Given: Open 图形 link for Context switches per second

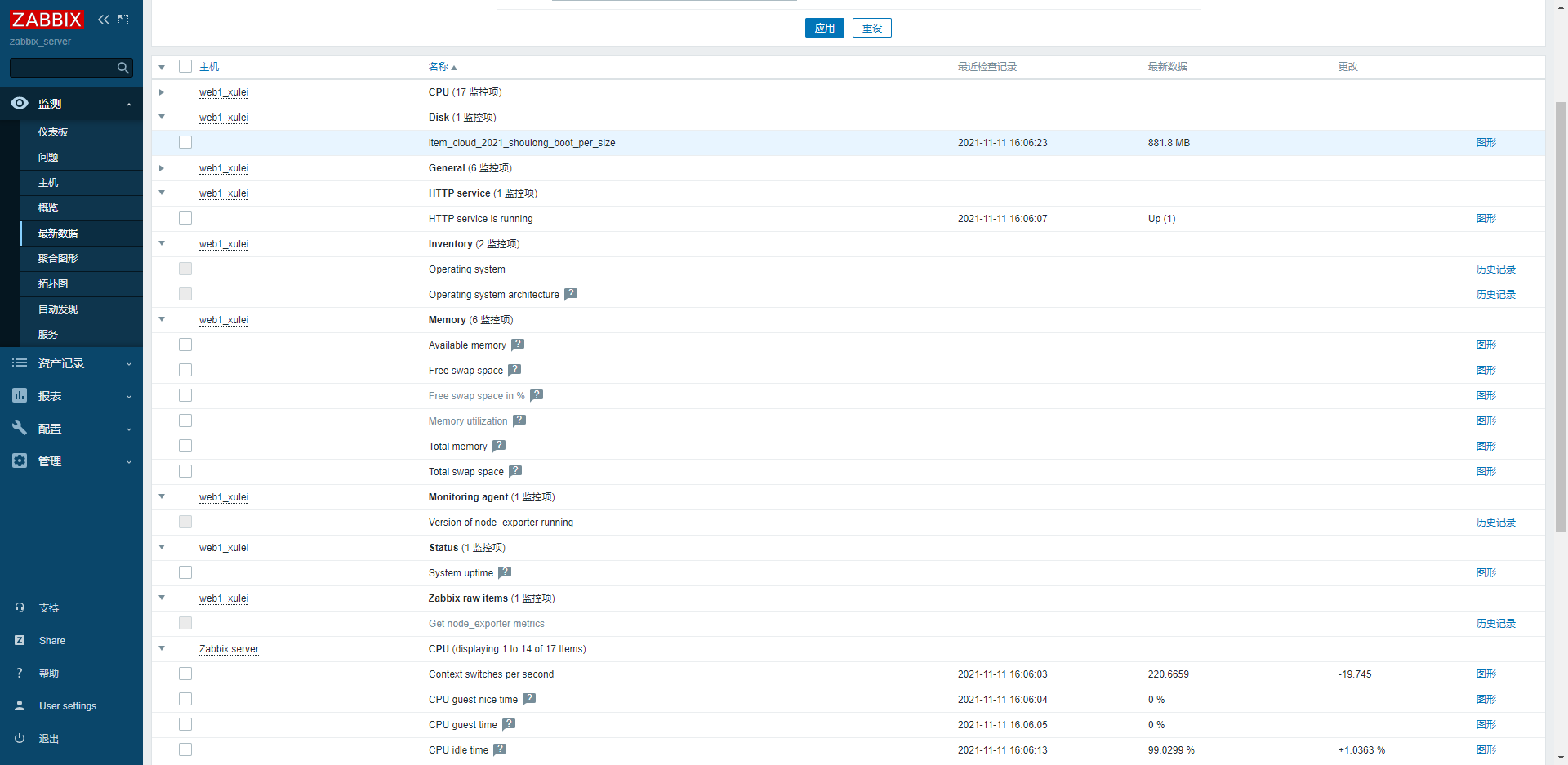Looking at the screenshot, I should point(1486,674).
